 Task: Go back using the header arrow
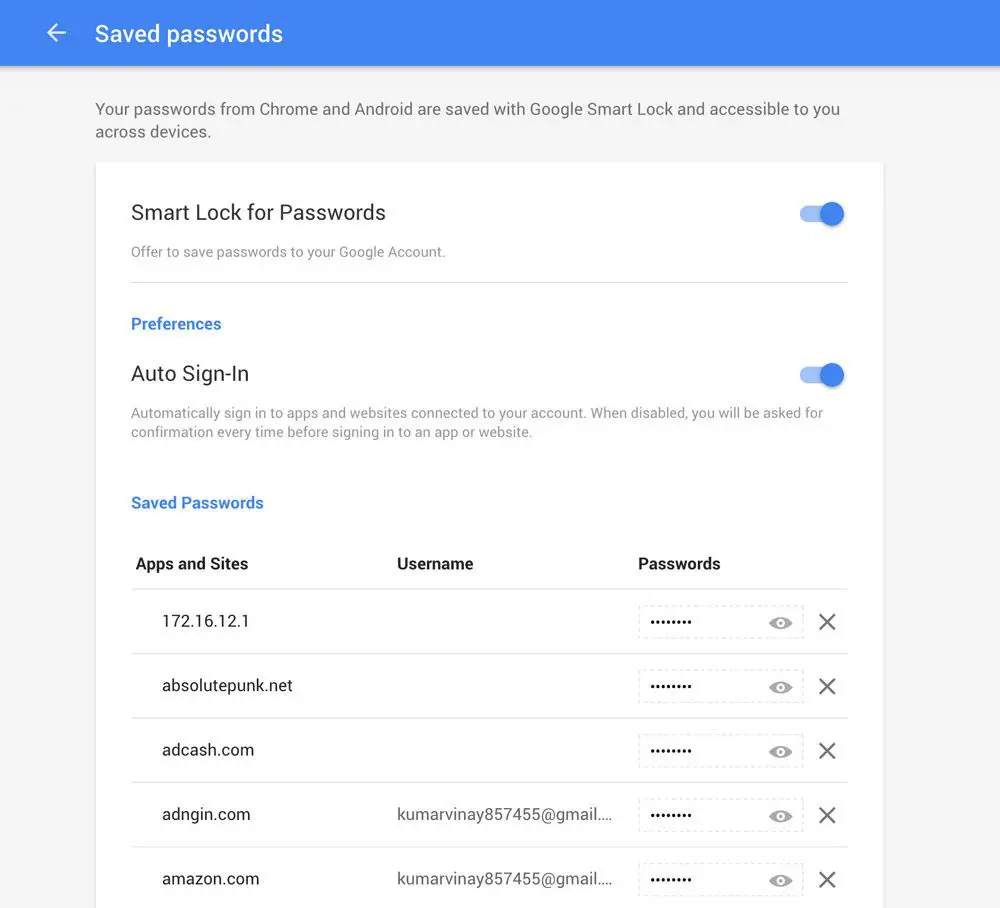(x=56, y=33)
